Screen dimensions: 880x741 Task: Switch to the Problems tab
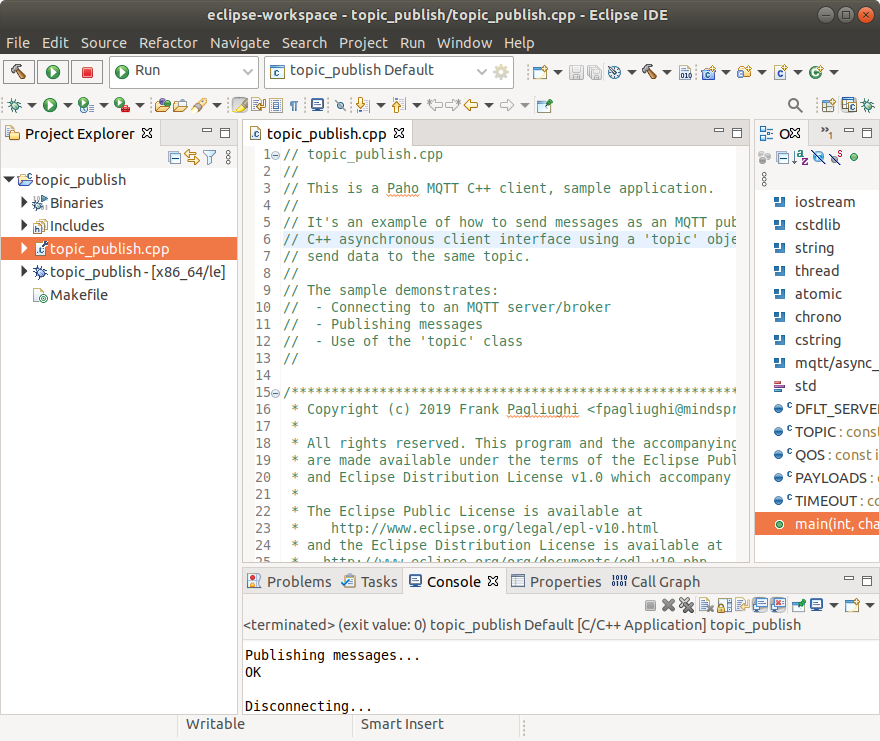point(290,582)
